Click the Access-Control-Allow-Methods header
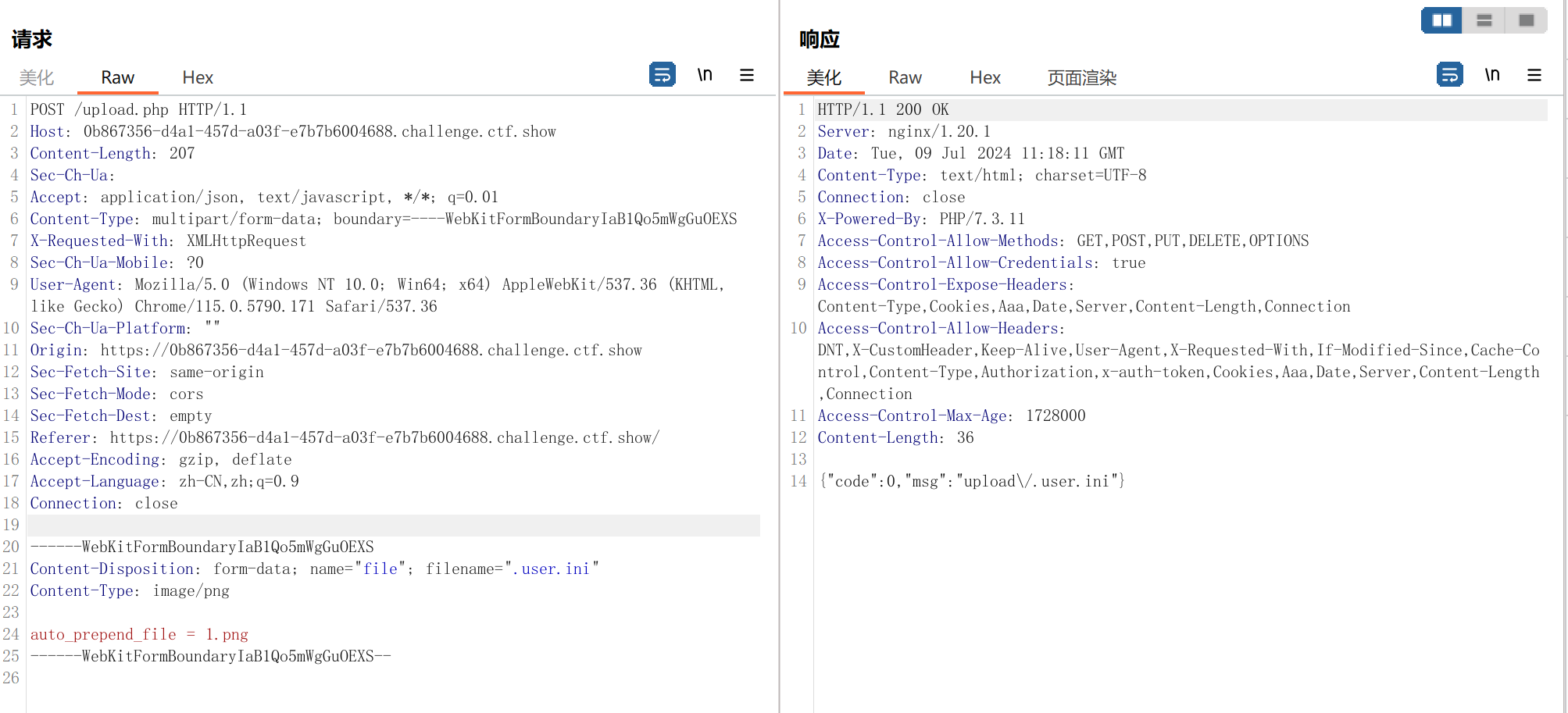Image resolution: width=1568 pixels, height=713 pixels. (1063, 241)
